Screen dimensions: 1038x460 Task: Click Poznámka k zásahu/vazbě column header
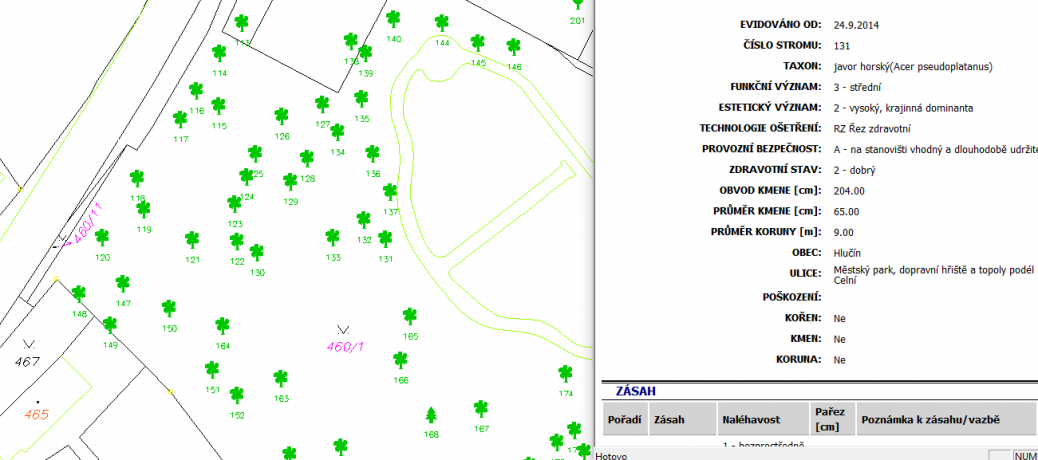[x=930, y=421]
